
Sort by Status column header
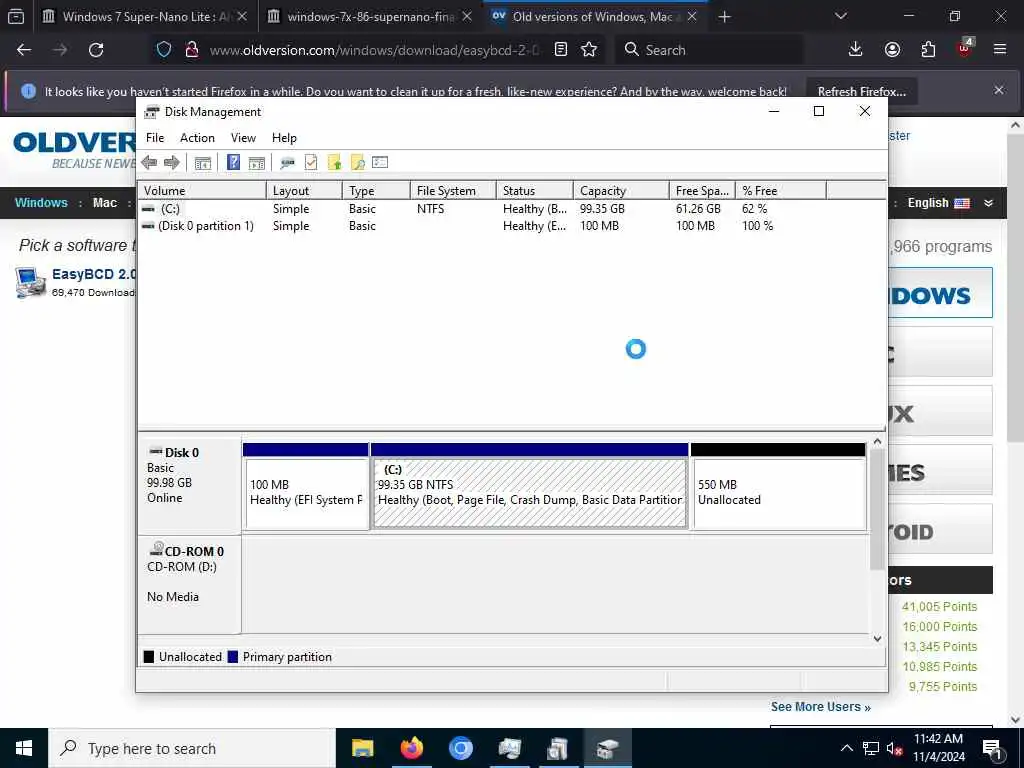[535, 191]
